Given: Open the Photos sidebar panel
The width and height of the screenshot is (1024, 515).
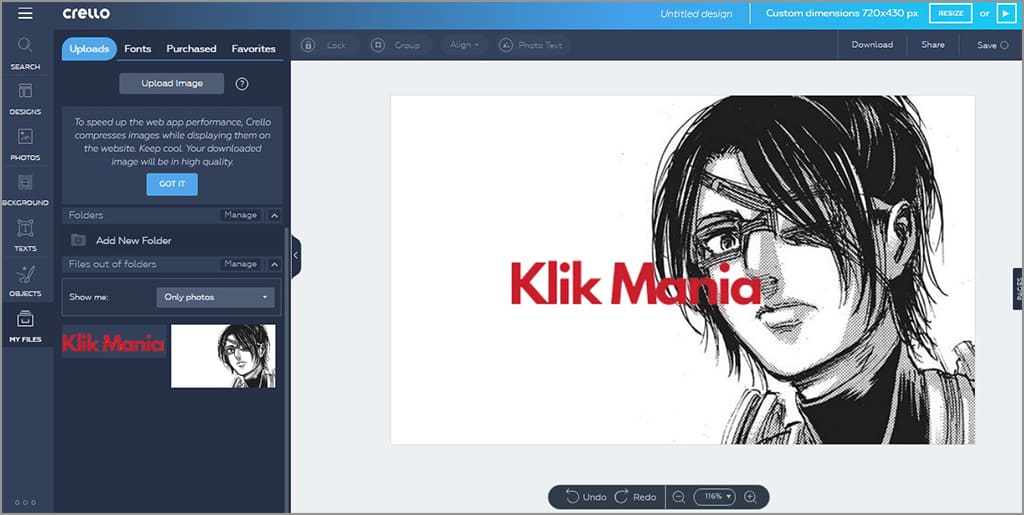Looking at the screenshot, I should 25,145.
